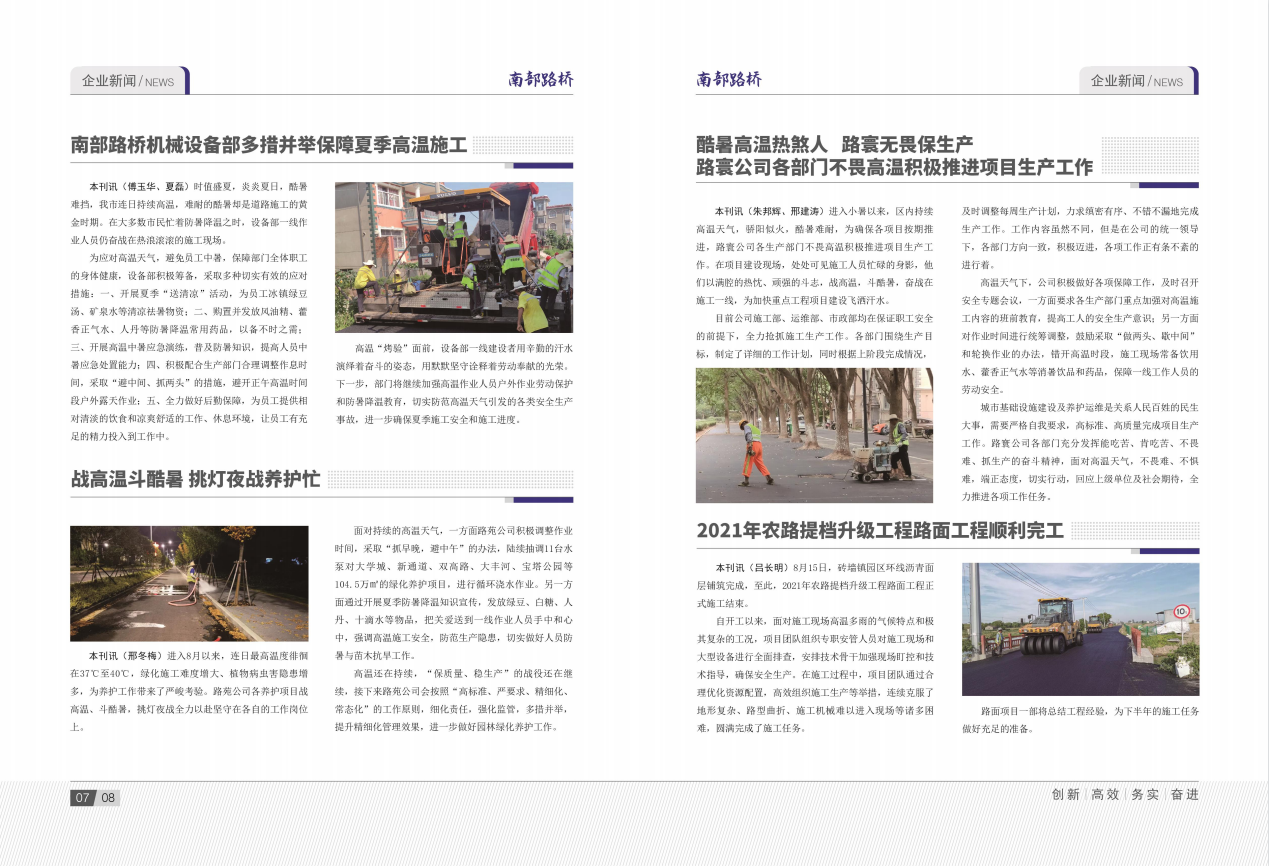The image size is (1269, 866).
Task: Open the night-time road watering photo
Action: [x=189, y=583]
